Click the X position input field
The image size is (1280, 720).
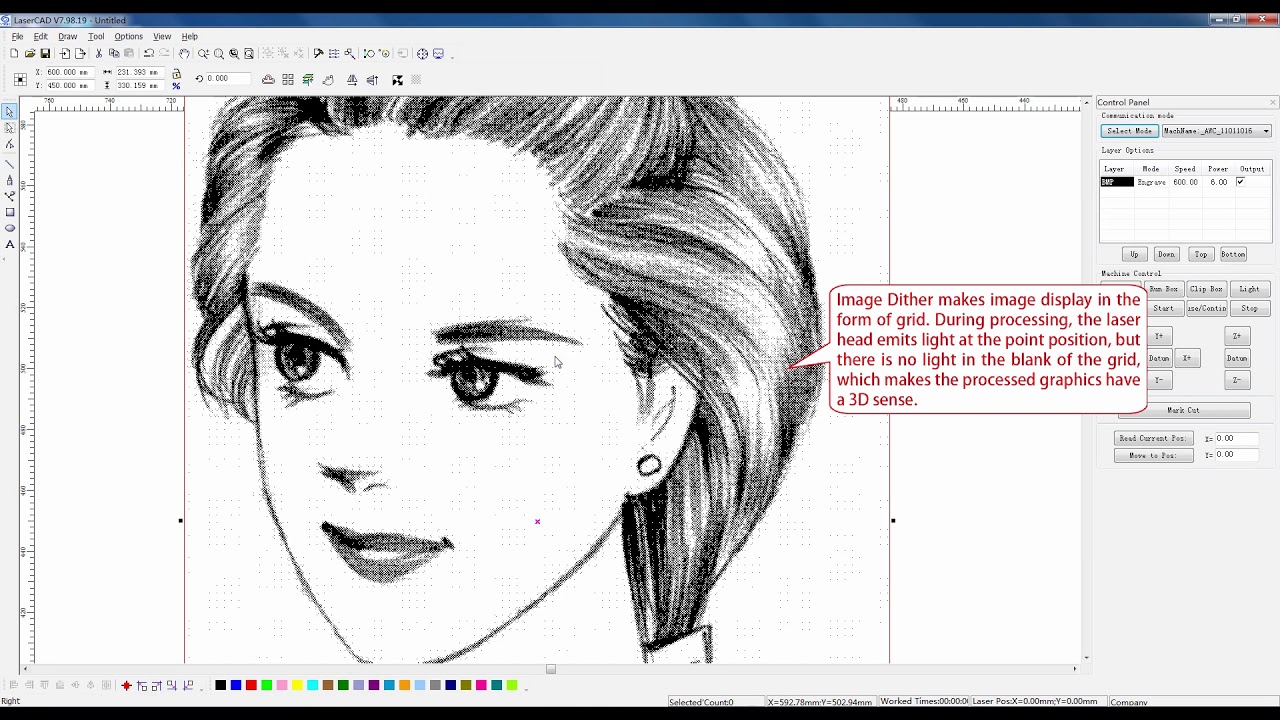69,72
